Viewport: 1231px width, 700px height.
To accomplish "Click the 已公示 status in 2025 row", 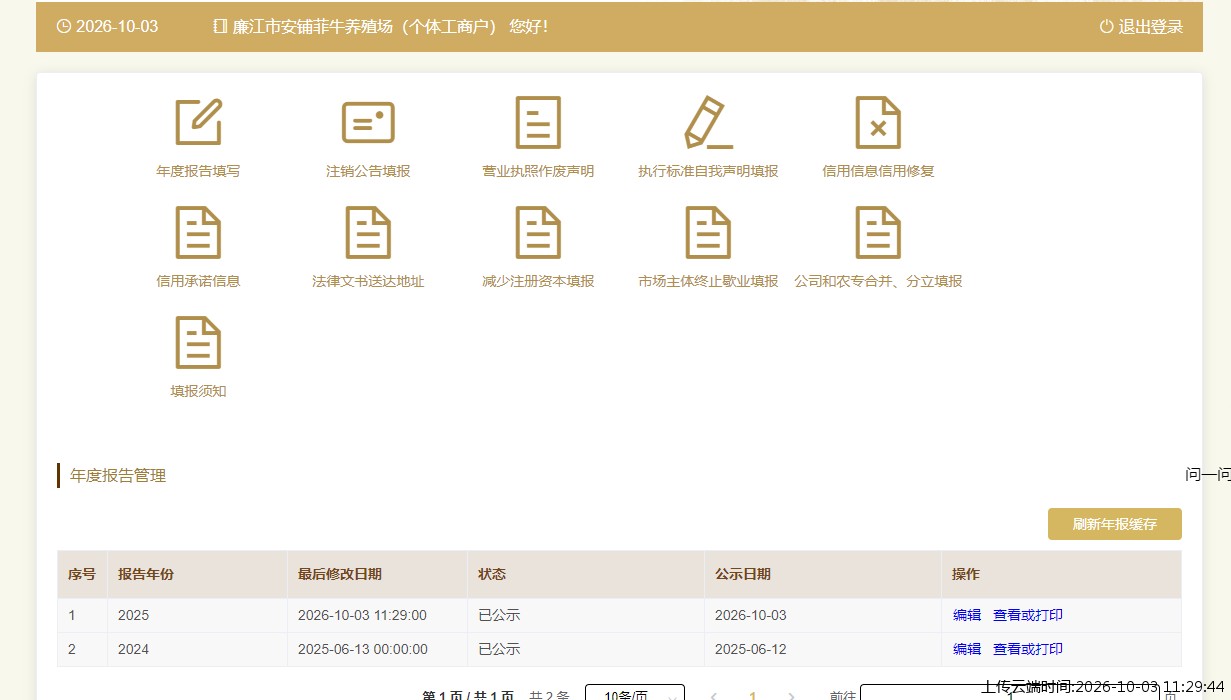I will point(499,615).
